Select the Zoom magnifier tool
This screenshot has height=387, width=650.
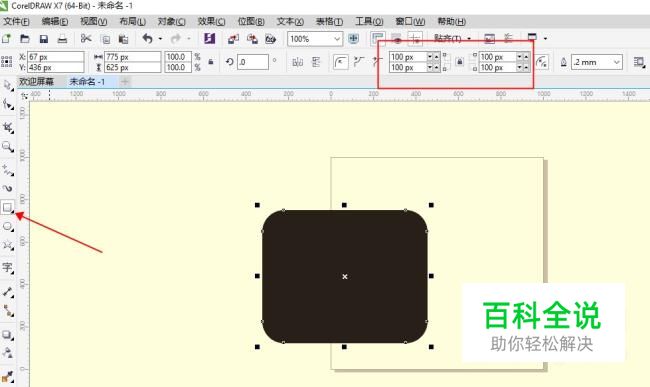7,147
